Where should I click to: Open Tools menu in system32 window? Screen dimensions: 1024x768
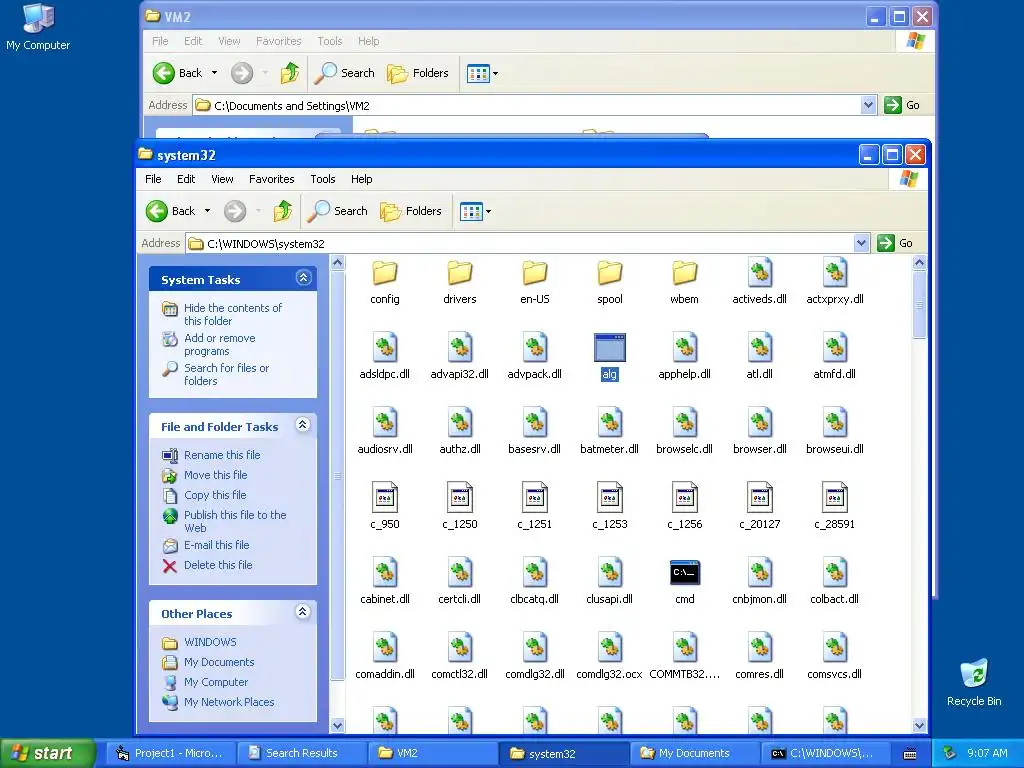coord(323,179)
